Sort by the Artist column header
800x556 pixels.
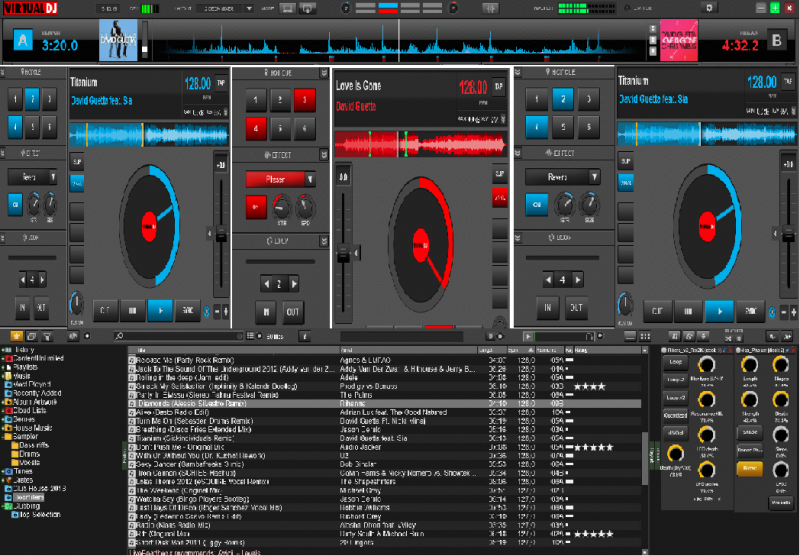point(408,350)
